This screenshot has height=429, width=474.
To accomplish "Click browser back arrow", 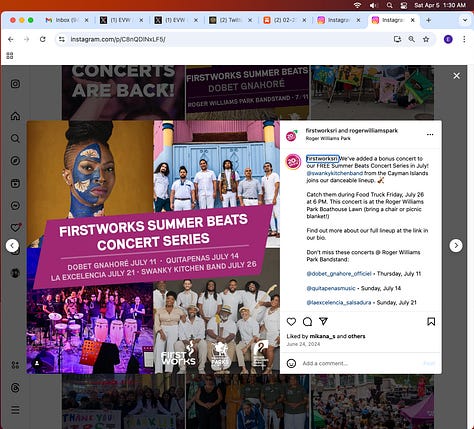I will (x=11, y=39).
